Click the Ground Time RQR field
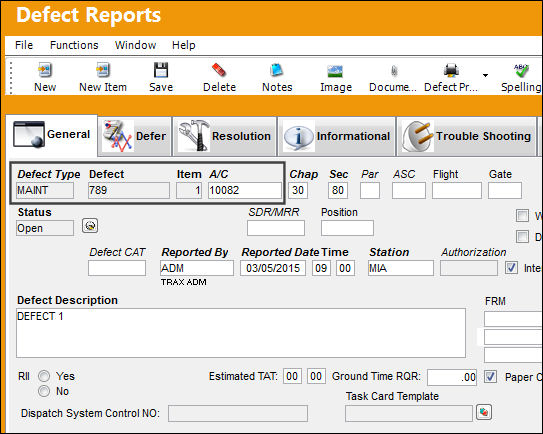This screenshot has width=543, height=434. 452,377
